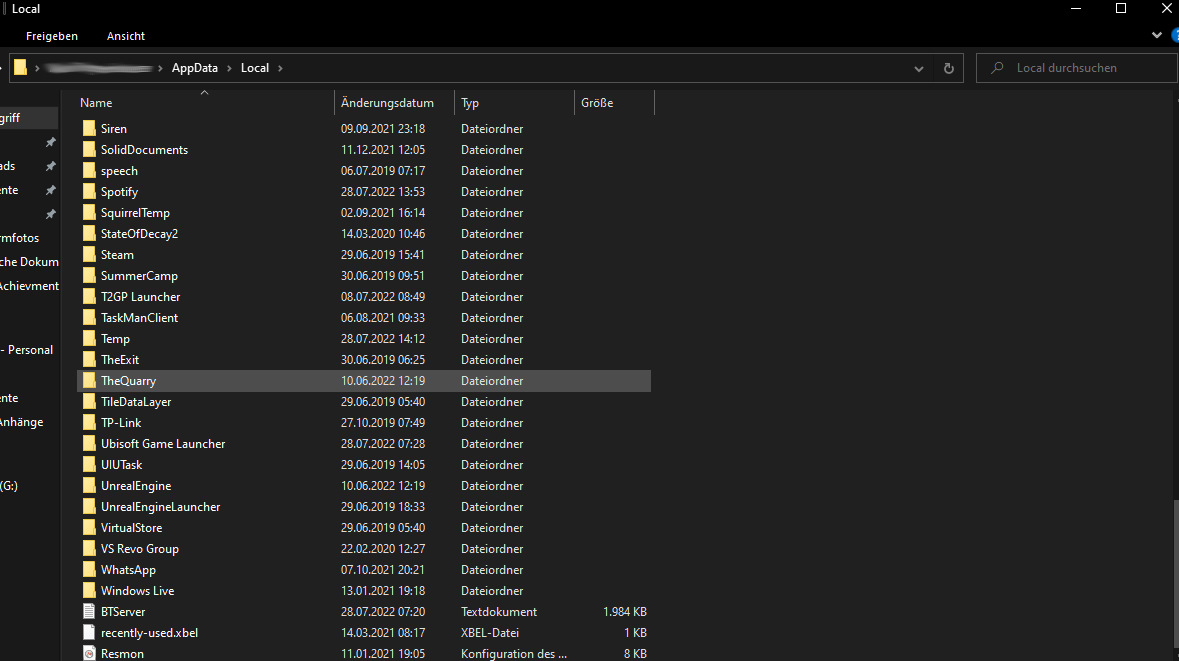Screen dimensions: 1179x661
Task: Select the Siren folder icon
Action: click(89, 129)
